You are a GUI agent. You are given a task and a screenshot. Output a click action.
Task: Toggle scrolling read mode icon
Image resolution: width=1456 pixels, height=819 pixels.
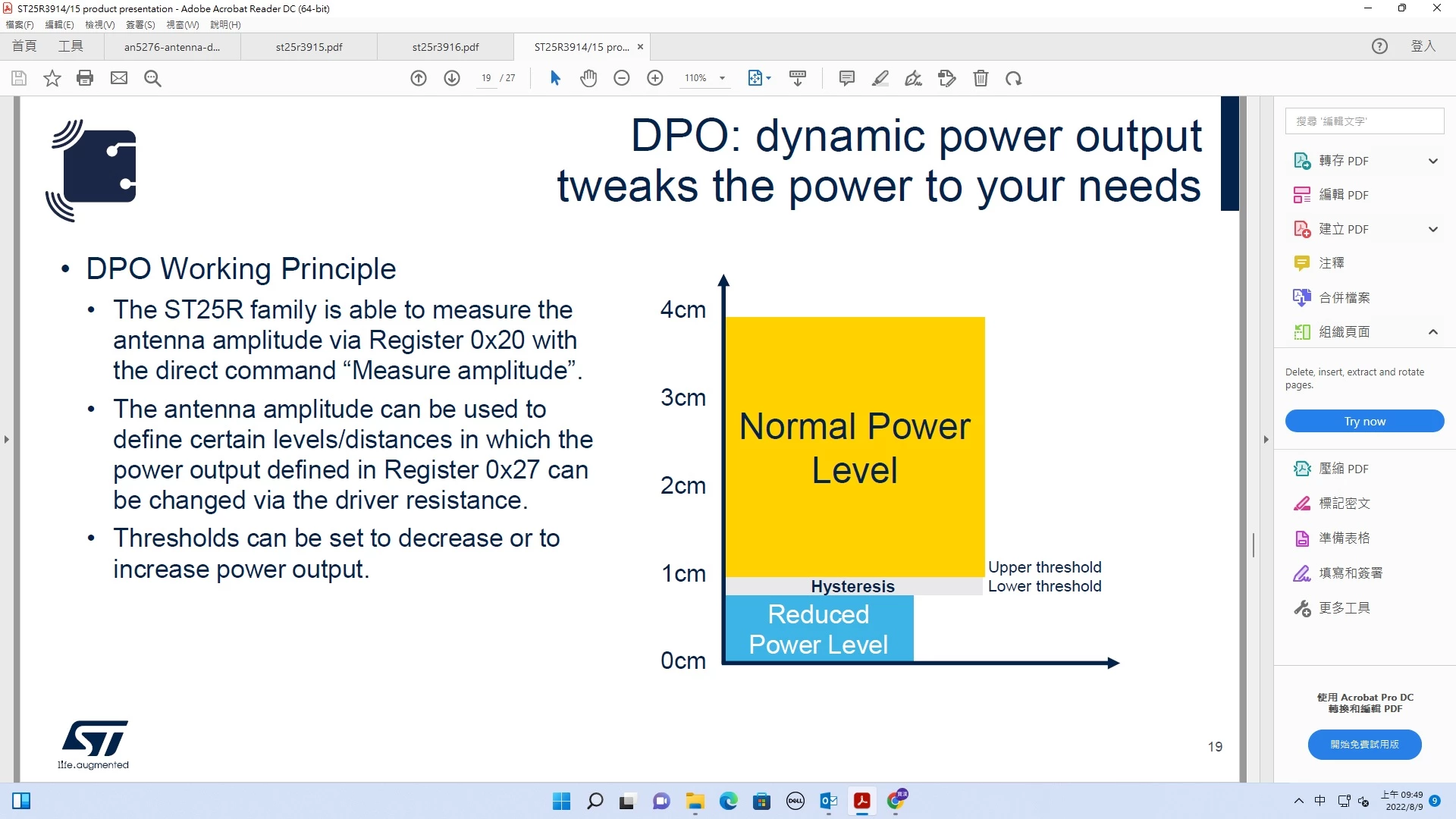(798, 78)
